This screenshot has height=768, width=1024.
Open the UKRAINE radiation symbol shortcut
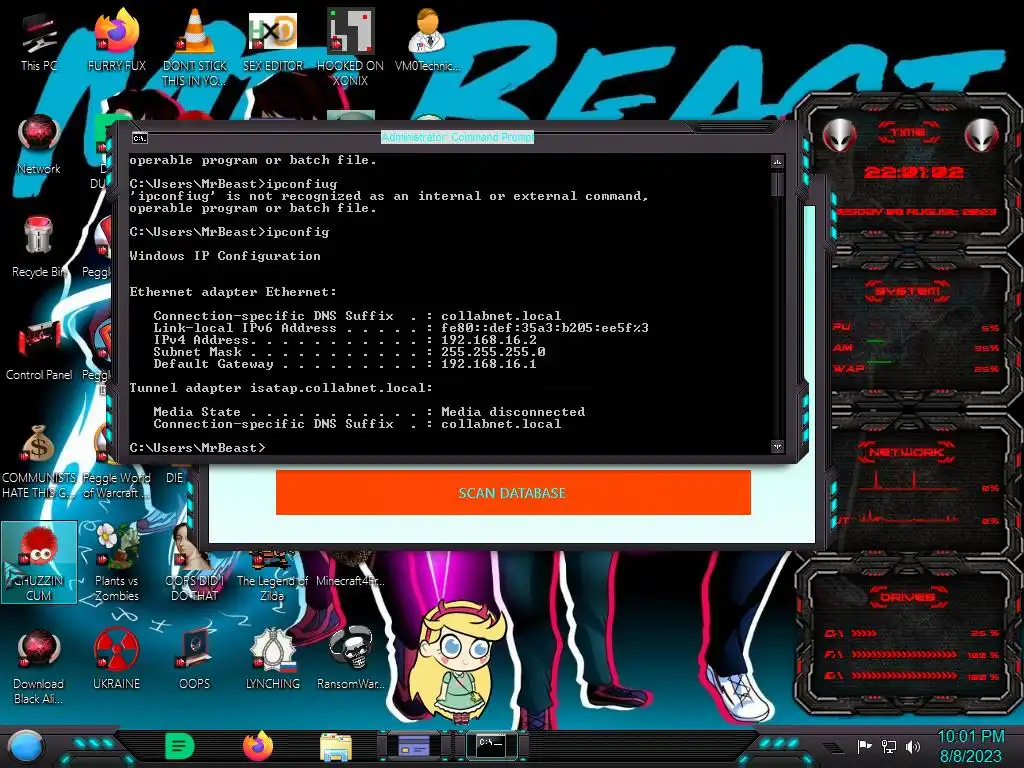tap(116, 658)
